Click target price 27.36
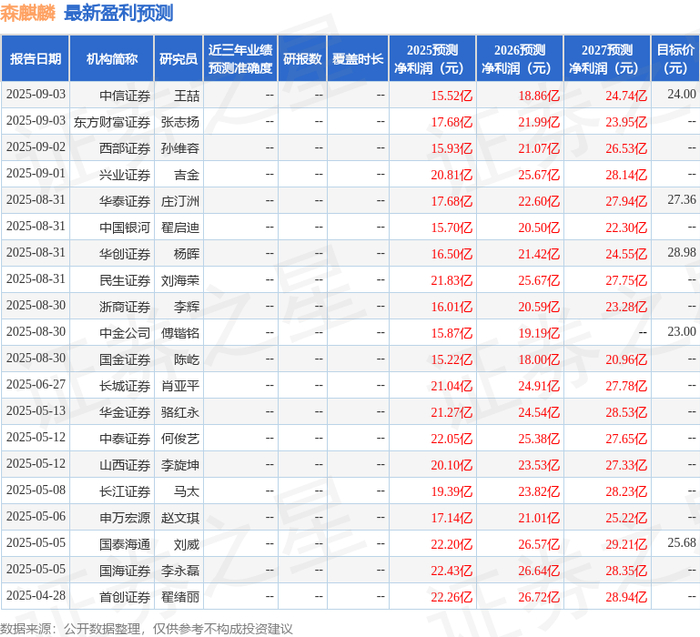The image size is (700, 637). 682,200
